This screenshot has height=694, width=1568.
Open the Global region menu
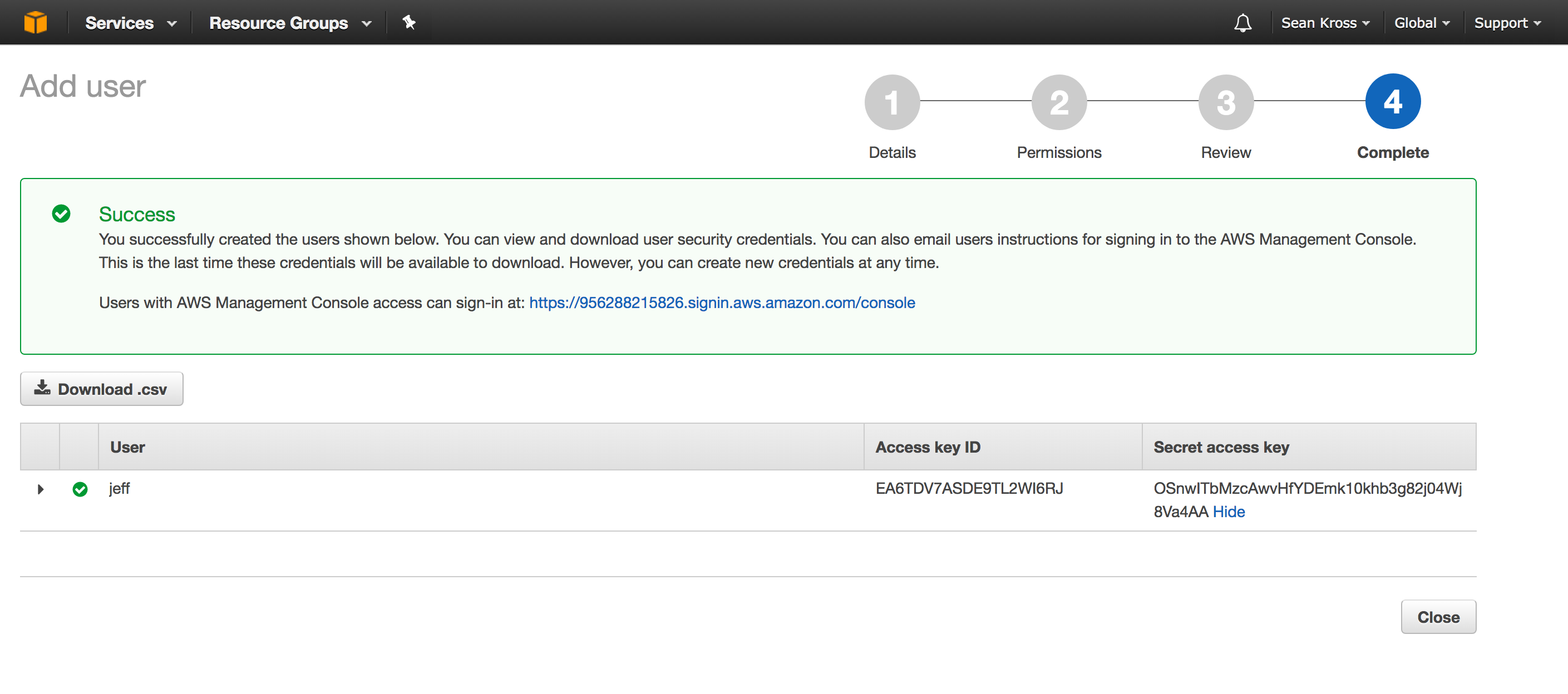1422,22
